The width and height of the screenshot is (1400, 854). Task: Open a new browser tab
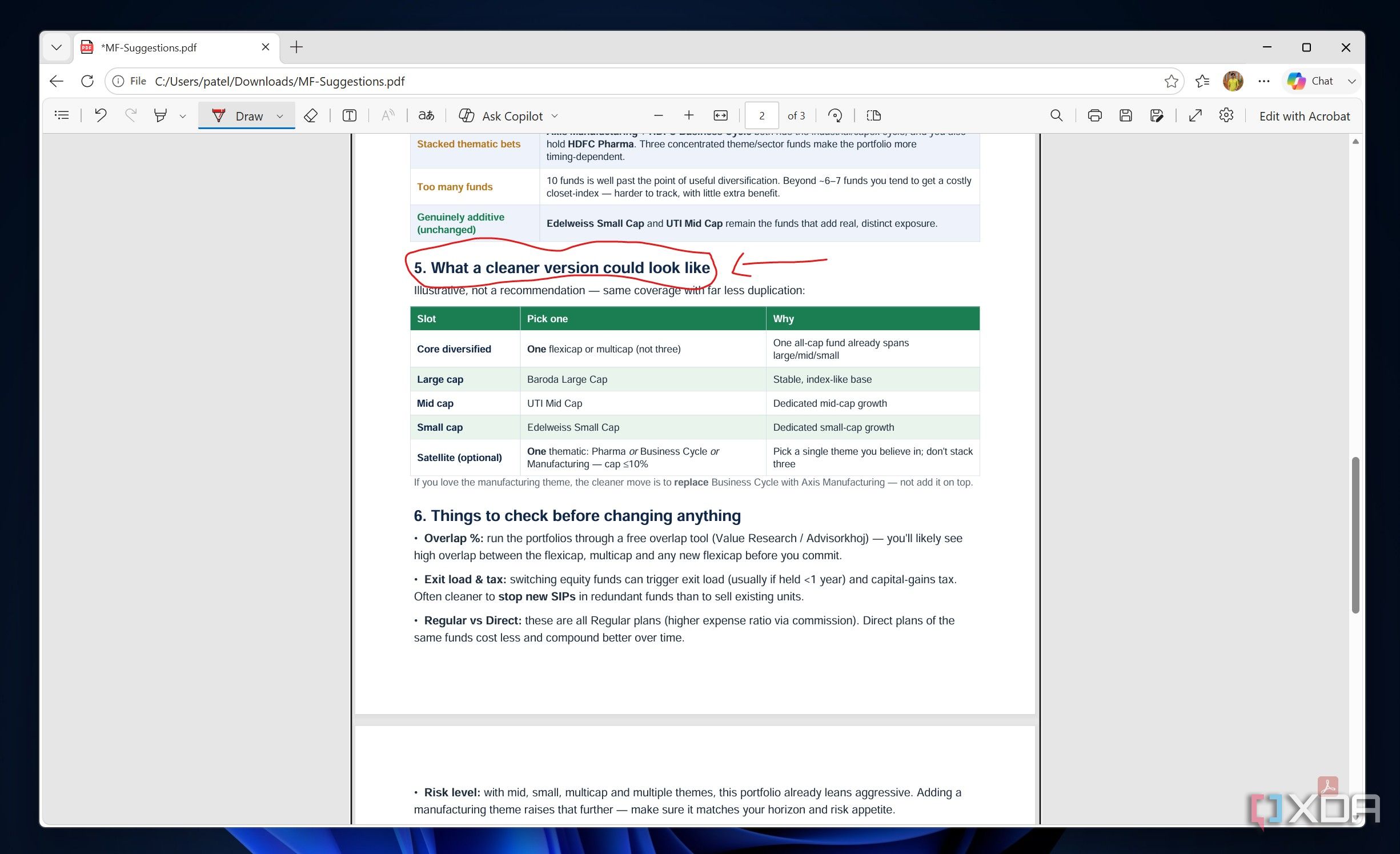(x=296, y=47)
